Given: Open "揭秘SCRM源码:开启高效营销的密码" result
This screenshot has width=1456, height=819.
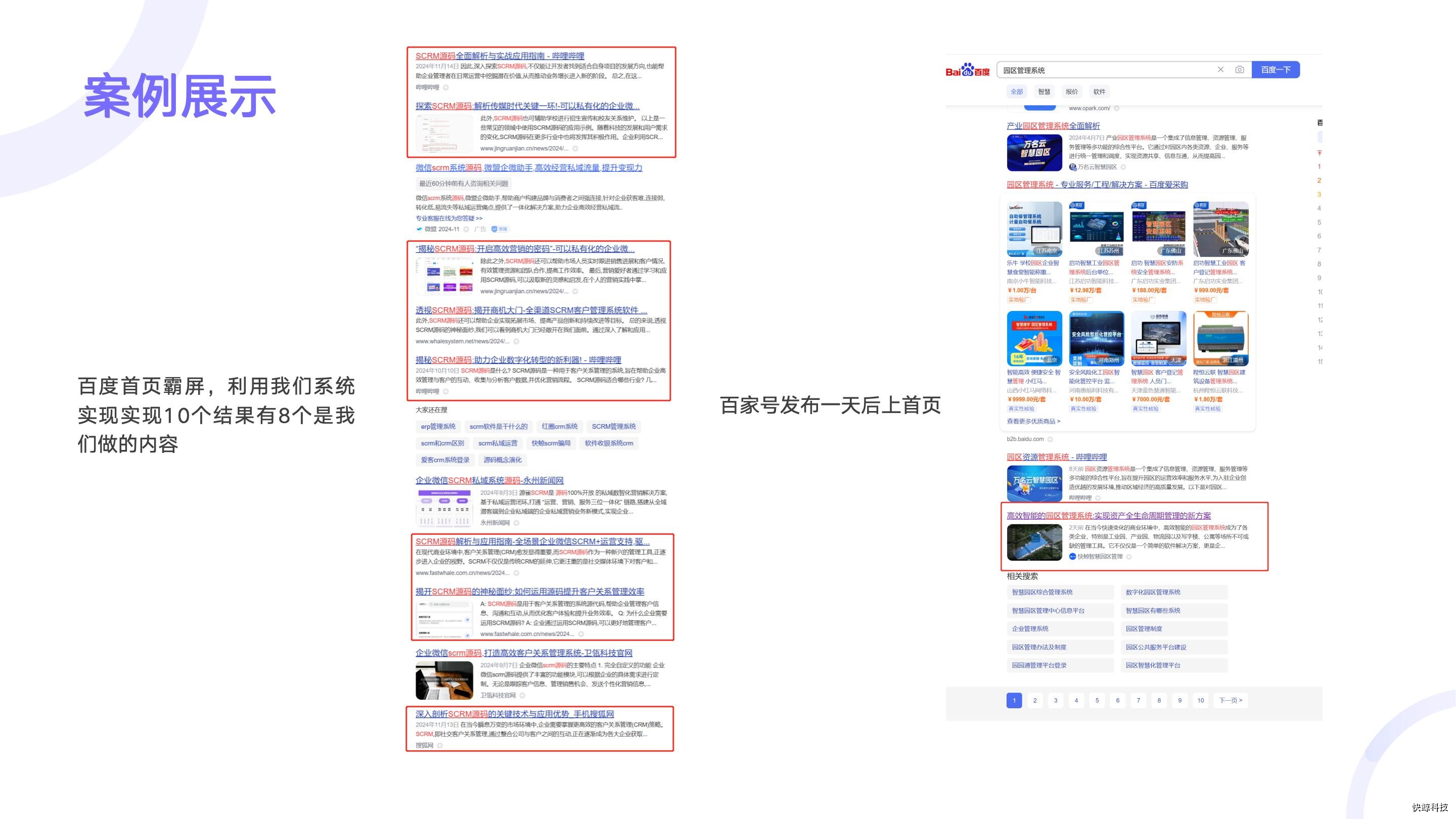Looking at the screenshot, I should pyautogui.click(x=525, y=249).
